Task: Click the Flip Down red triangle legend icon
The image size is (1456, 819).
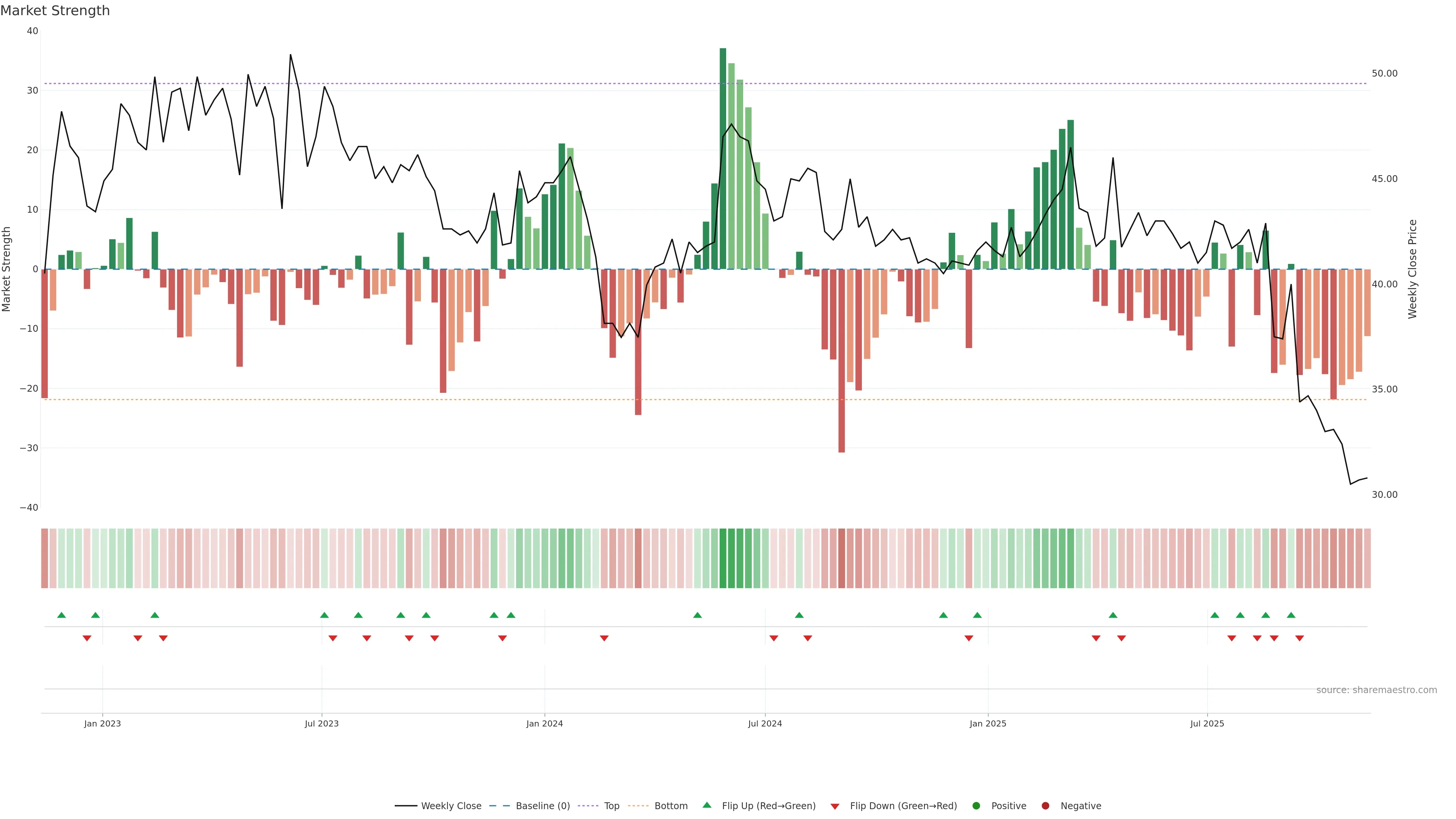Action: click(x=835, y=806)
